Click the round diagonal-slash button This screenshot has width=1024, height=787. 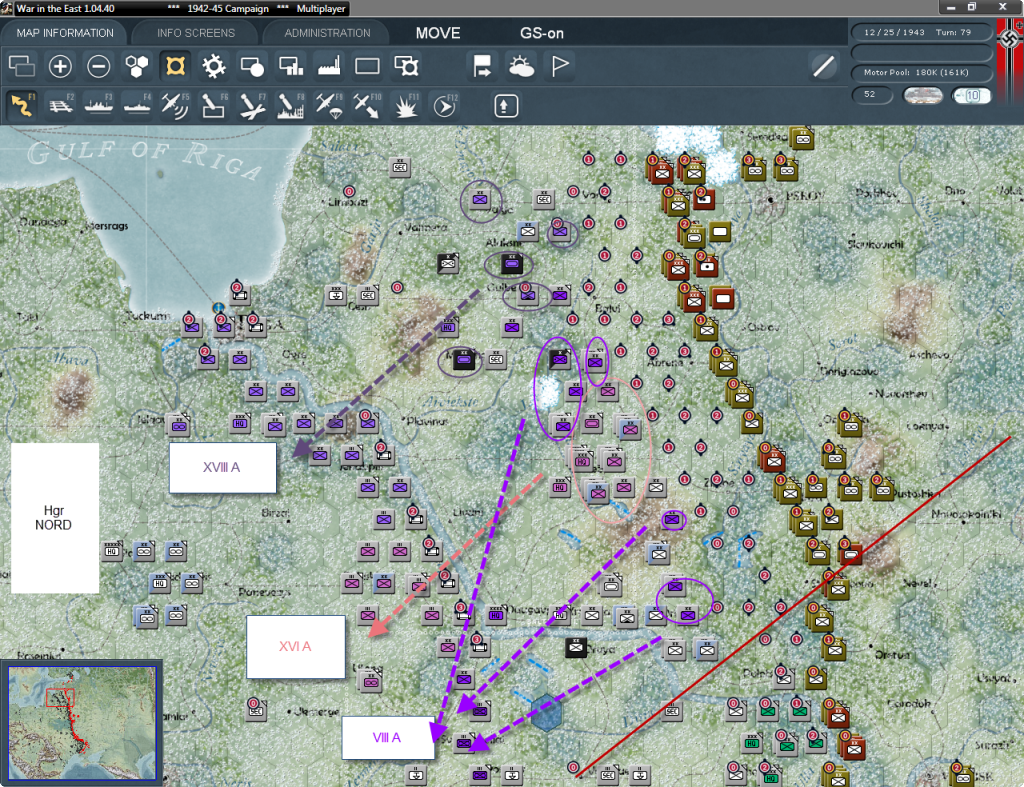(x=823, y=66)
